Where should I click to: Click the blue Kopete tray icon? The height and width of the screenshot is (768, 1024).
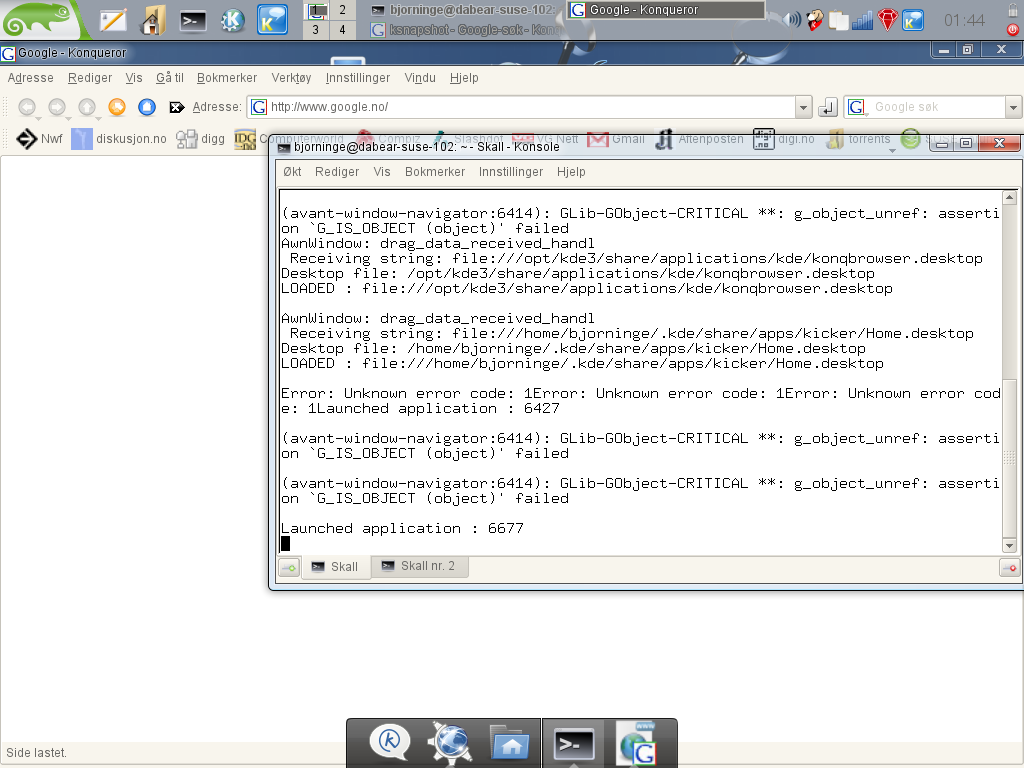(912, 20)
